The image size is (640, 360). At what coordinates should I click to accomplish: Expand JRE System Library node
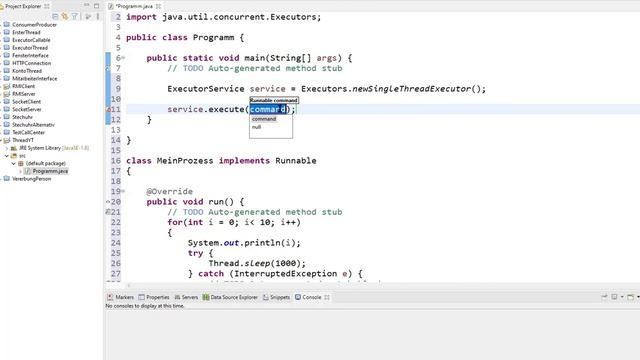pos(7,148)
